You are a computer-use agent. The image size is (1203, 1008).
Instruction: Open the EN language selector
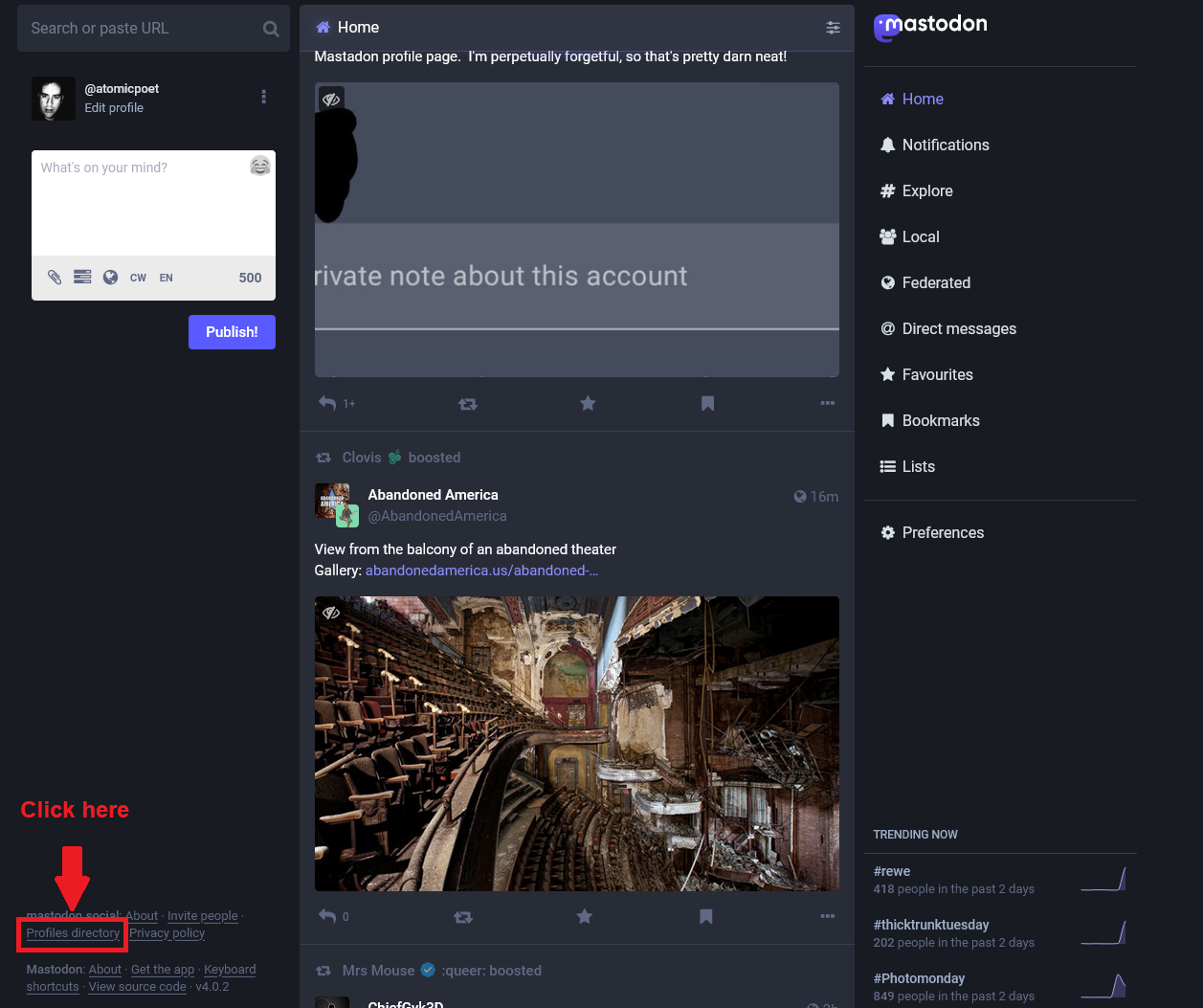pos(167,278)
